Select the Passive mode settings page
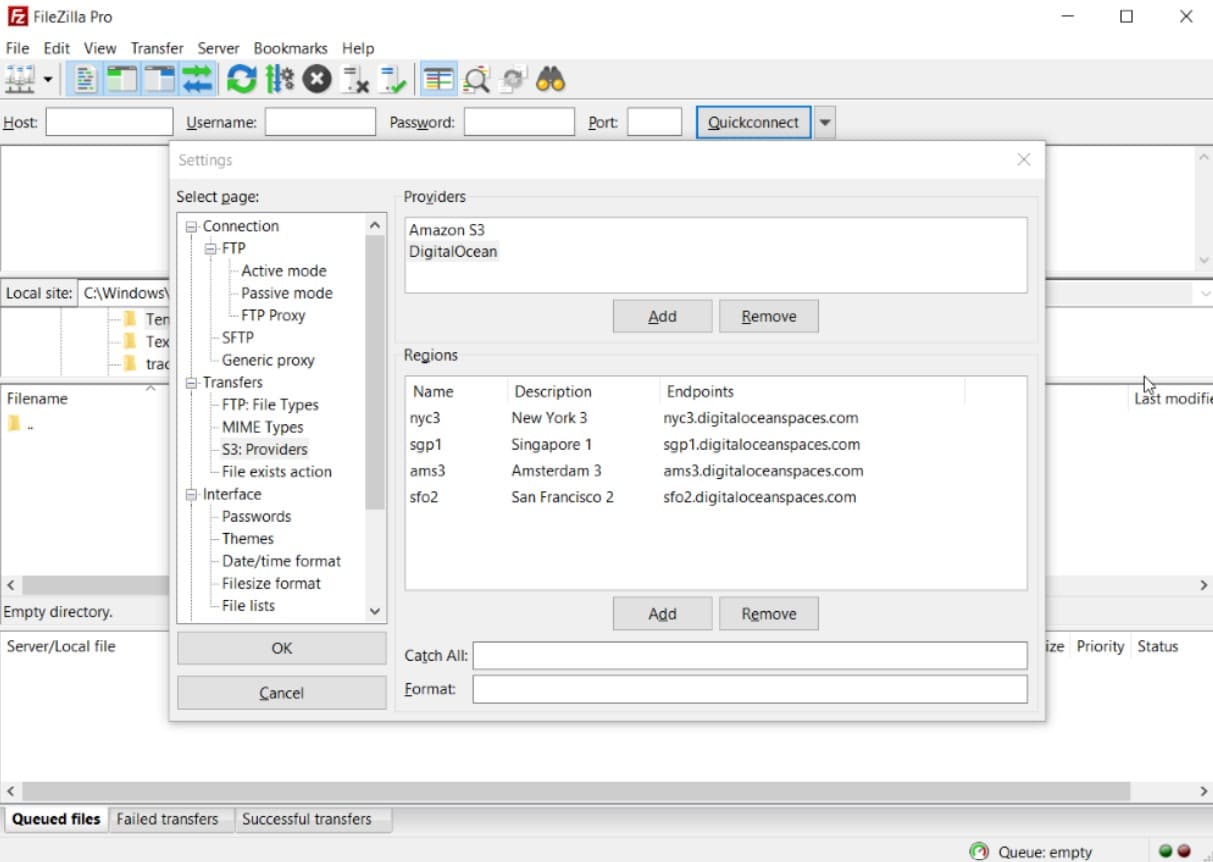1213x862 pixels. point(287,293)
